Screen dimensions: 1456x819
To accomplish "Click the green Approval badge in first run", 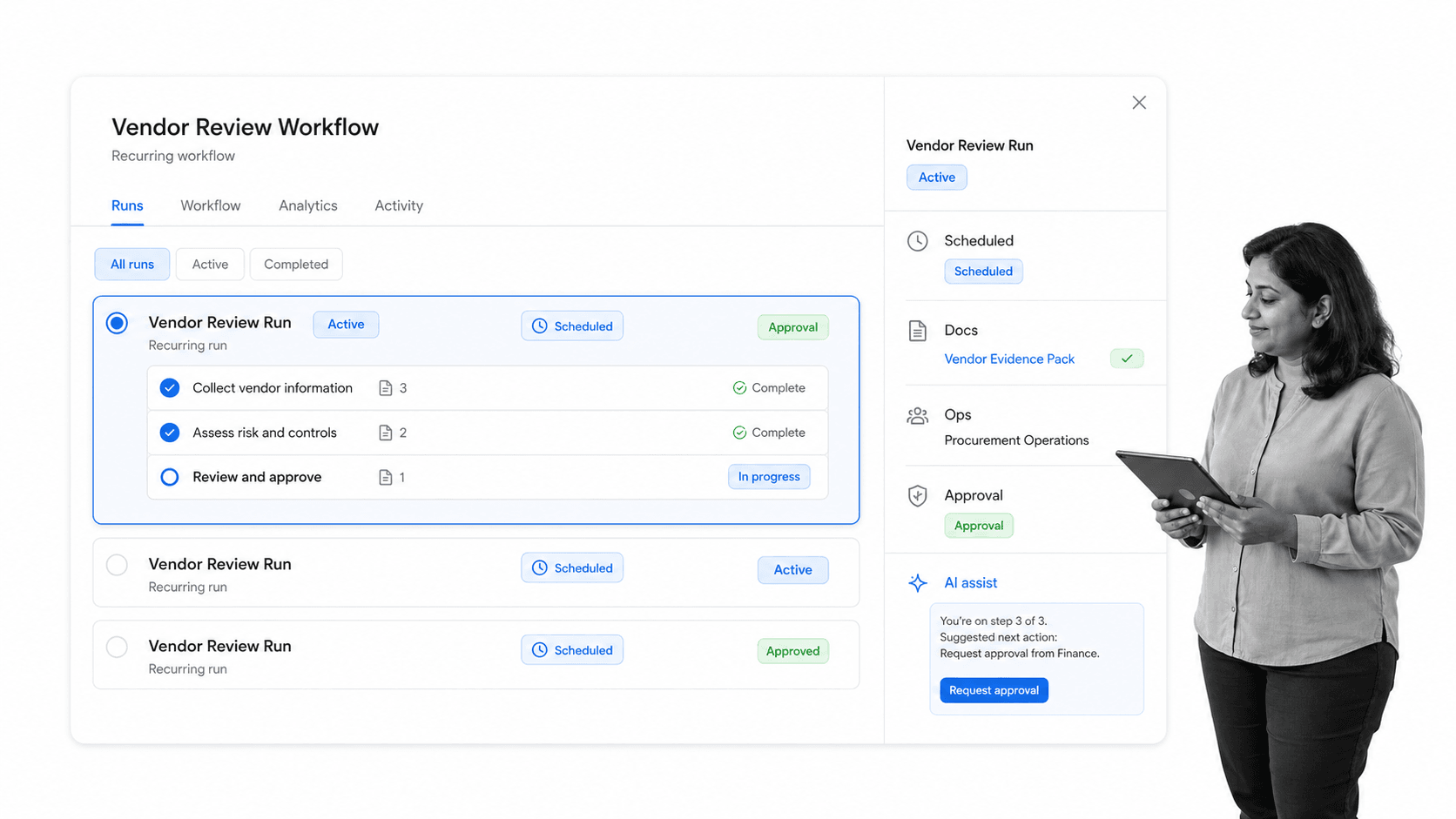I will click(792, 327).
